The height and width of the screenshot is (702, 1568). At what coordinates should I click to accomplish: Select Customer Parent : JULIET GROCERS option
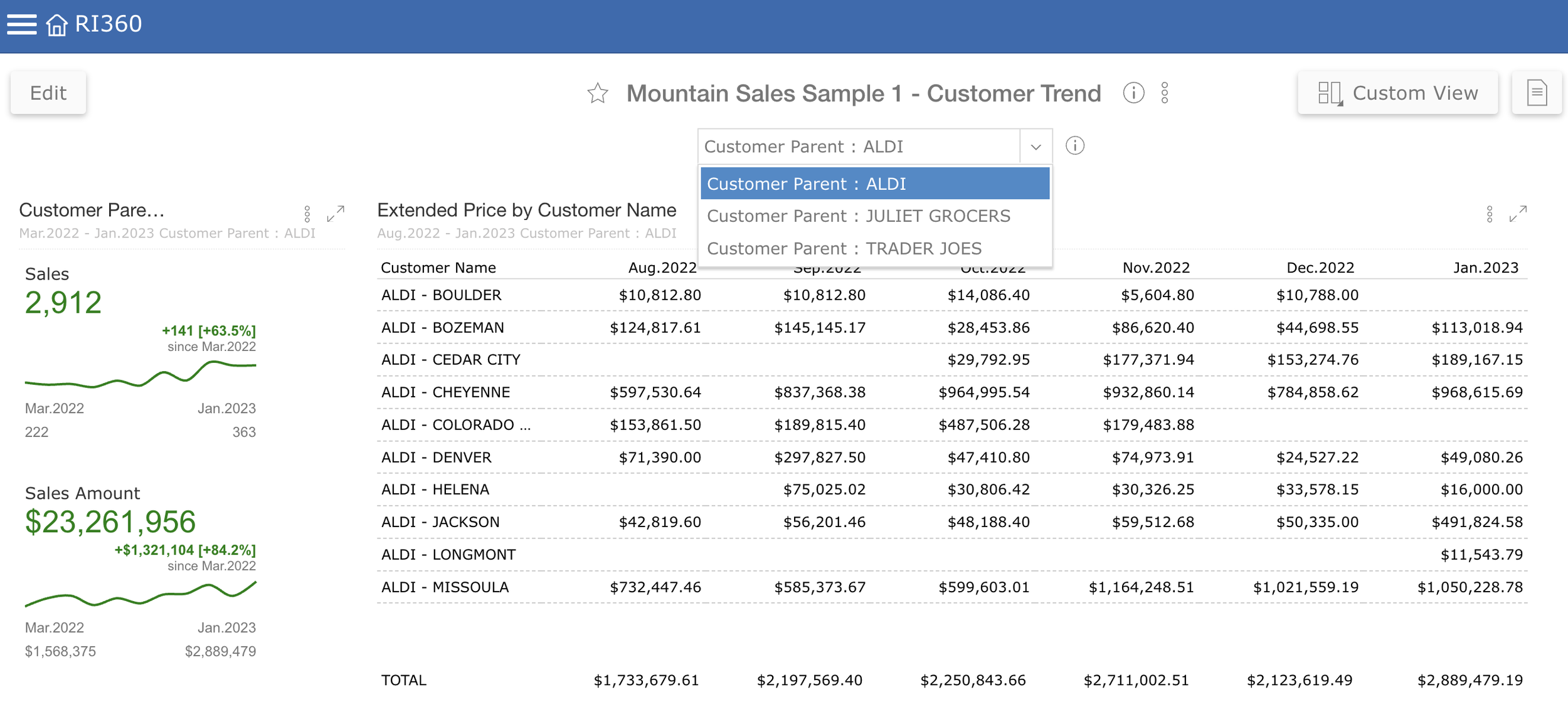(x=858, y=216)
